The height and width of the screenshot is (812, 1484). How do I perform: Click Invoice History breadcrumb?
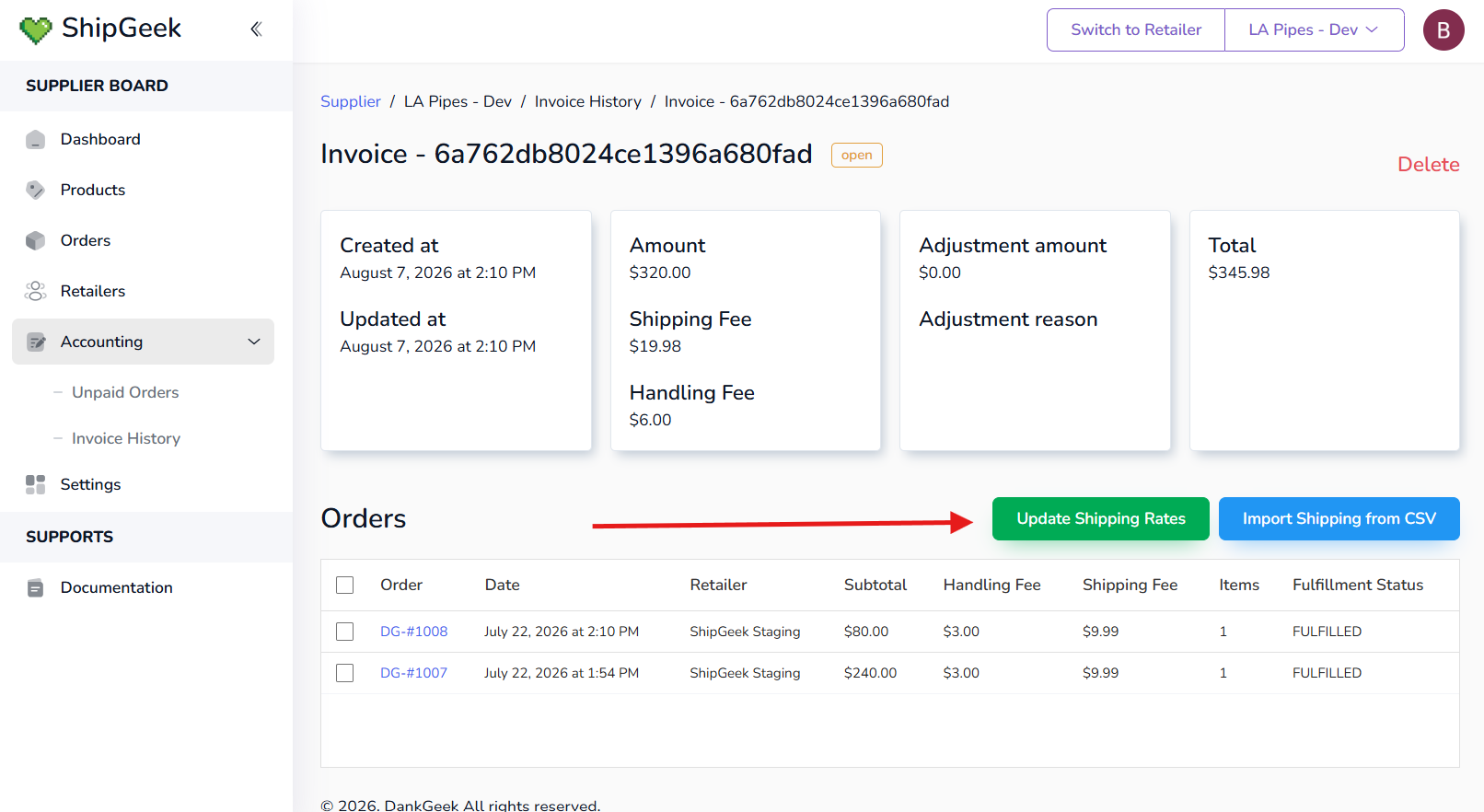(x=588, y=101)
